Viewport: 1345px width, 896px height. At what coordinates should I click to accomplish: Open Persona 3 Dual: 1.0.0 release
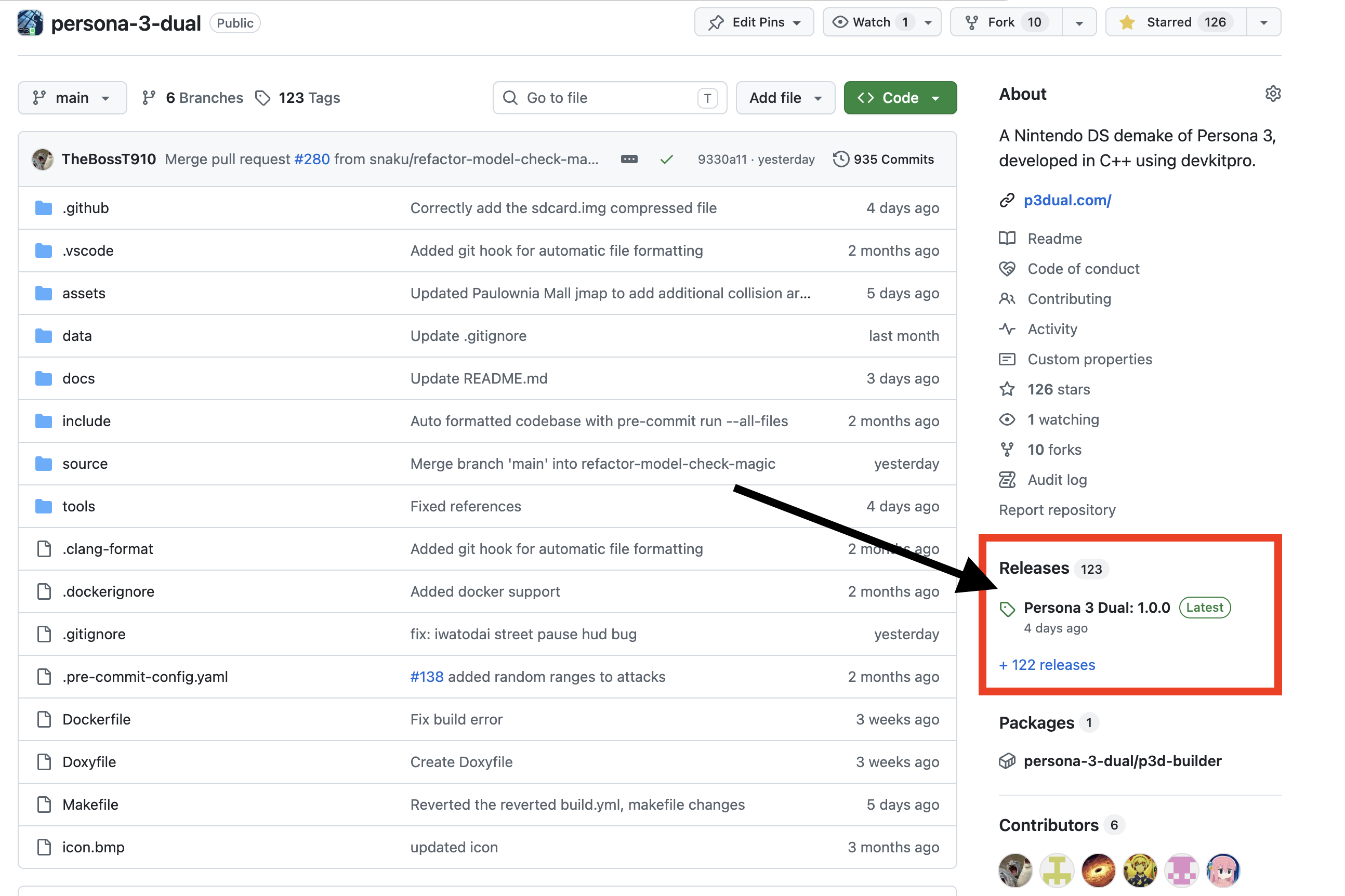click(1097, 608)
